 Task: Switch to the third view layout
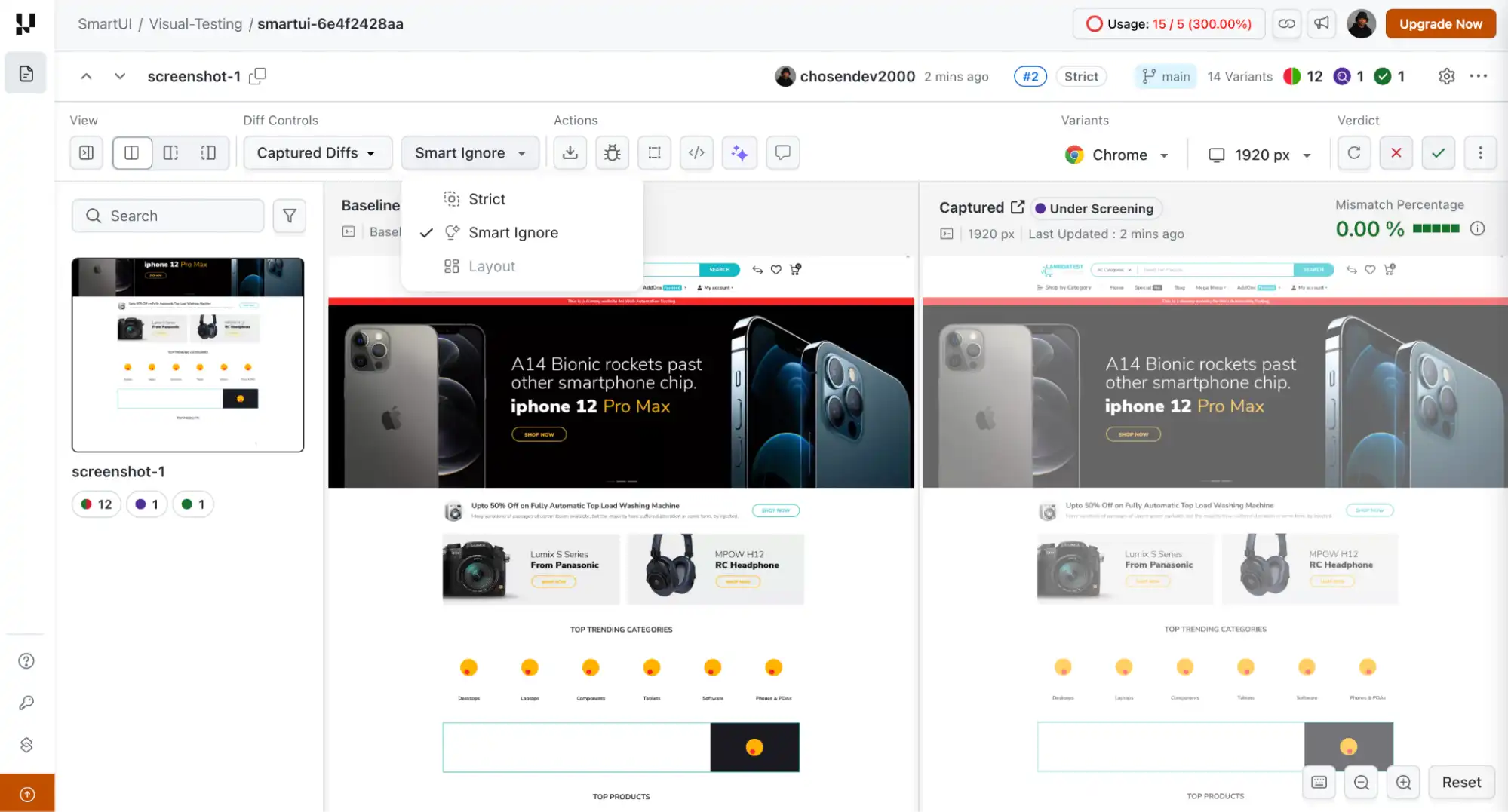(171, 153)
